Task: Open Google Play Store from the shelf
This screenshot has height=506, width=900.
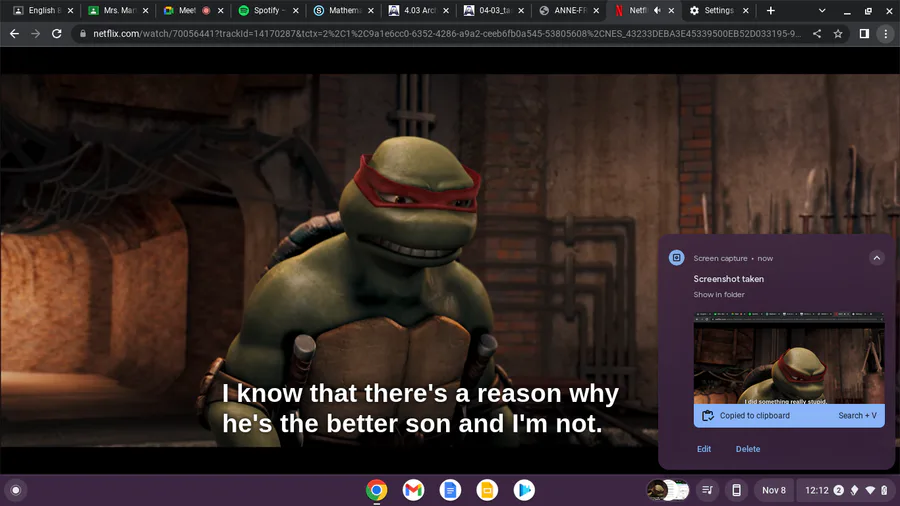Action: pyautogui.click(x=523, y=490)
